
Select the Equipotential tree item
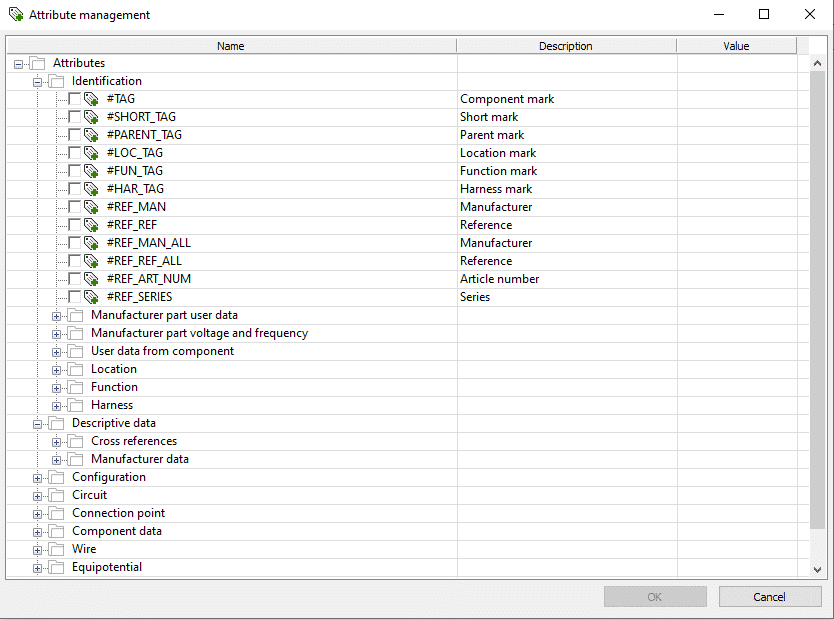point(106,567)
